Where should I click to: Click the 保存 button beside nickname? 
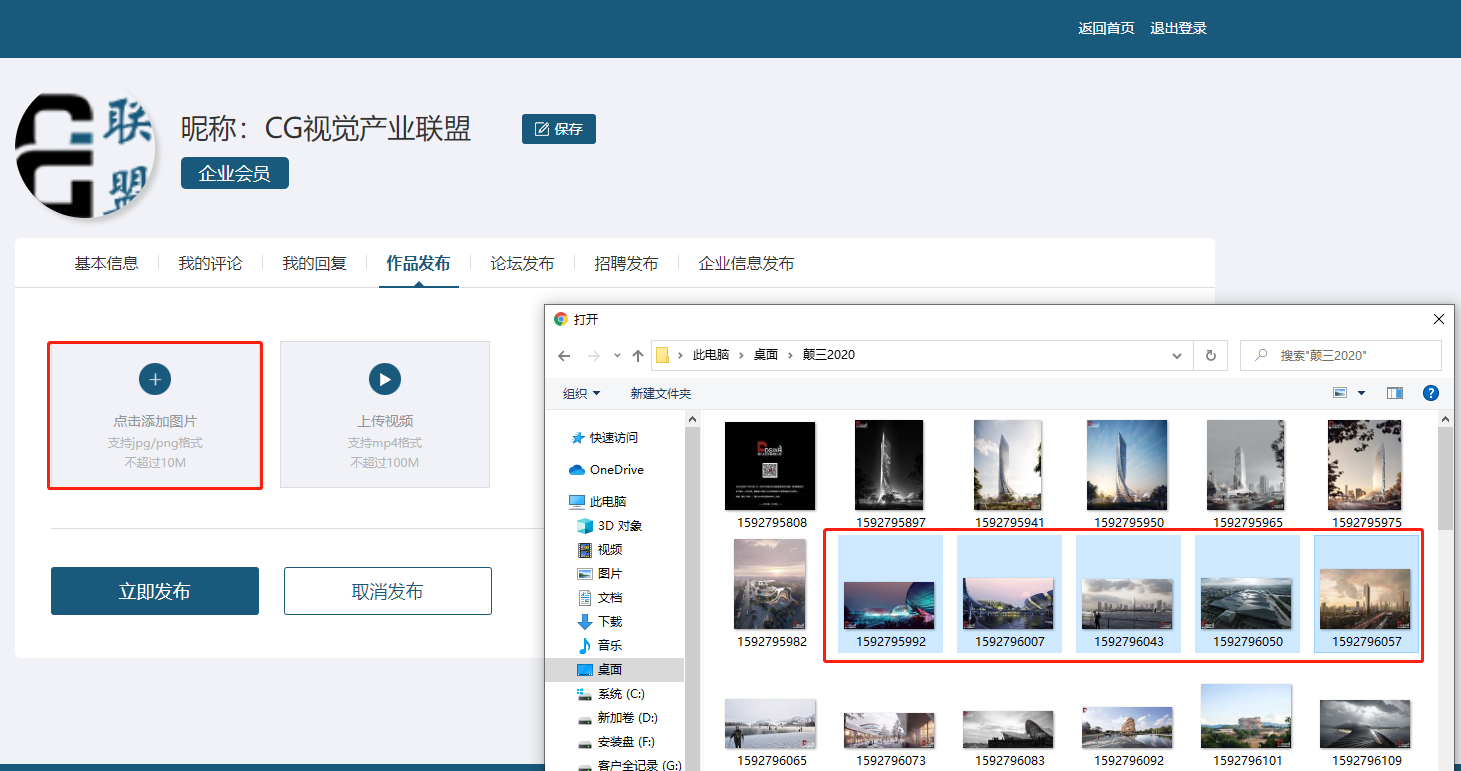pos(559,129)
